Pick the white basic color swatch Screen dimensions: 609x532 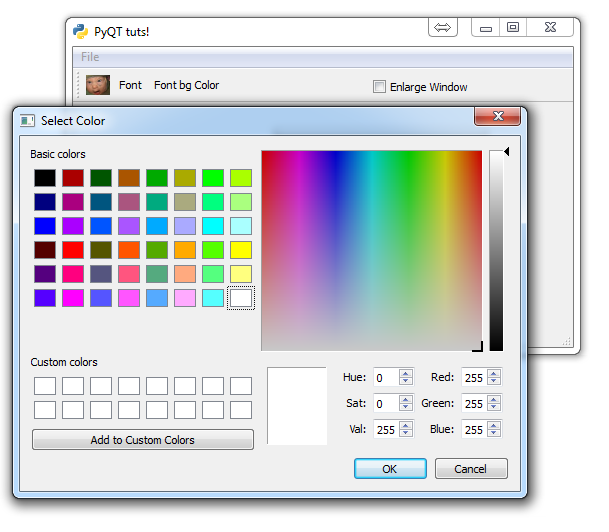point(241,298)
